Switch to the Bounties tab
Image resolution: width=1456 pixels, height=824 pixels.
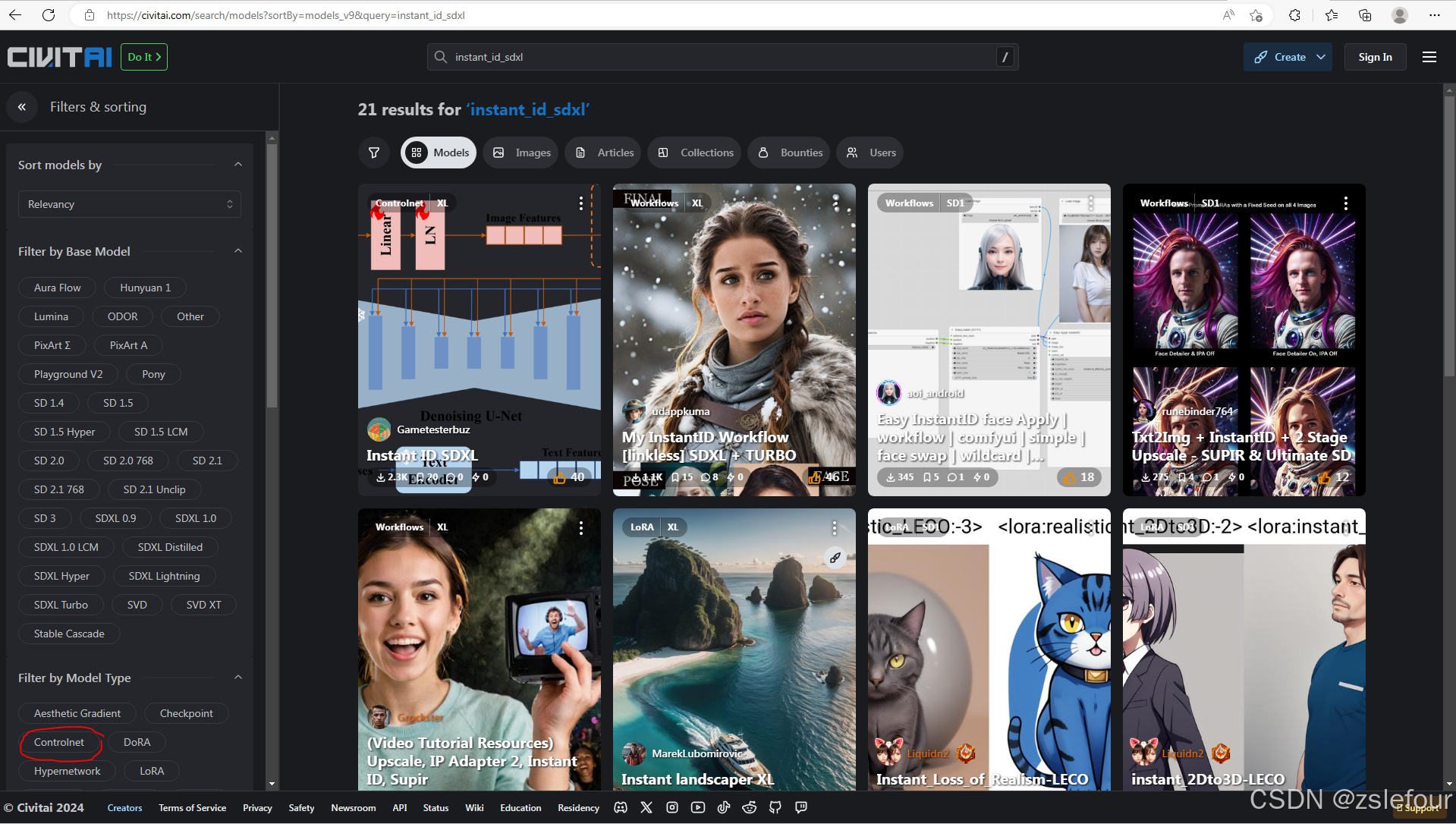pyautogui.click(x=790, y=153)
